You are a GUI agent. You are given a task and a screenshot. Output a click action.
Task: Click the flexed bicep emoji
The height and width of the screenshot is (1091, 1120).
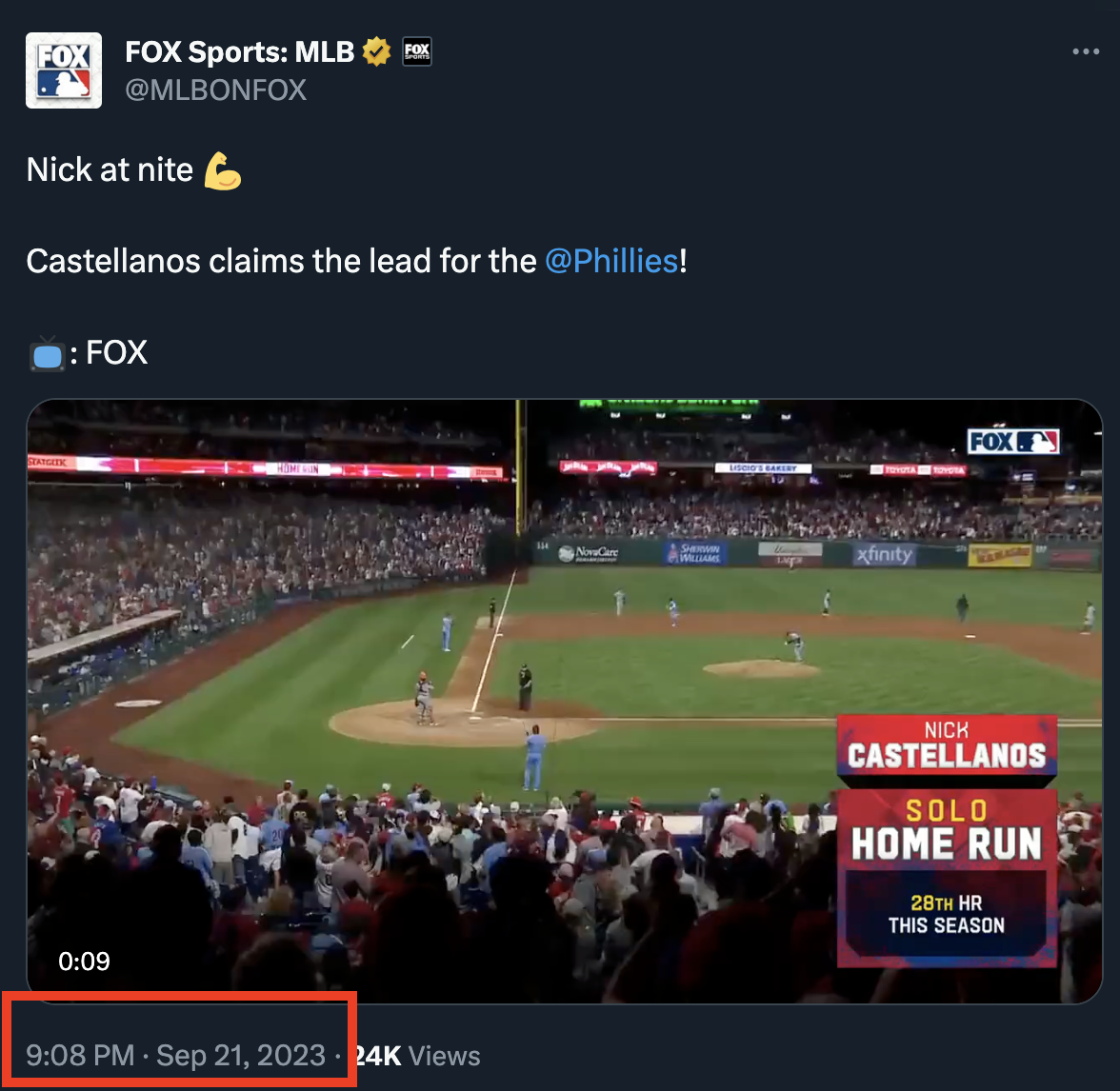tap(223, 170)
